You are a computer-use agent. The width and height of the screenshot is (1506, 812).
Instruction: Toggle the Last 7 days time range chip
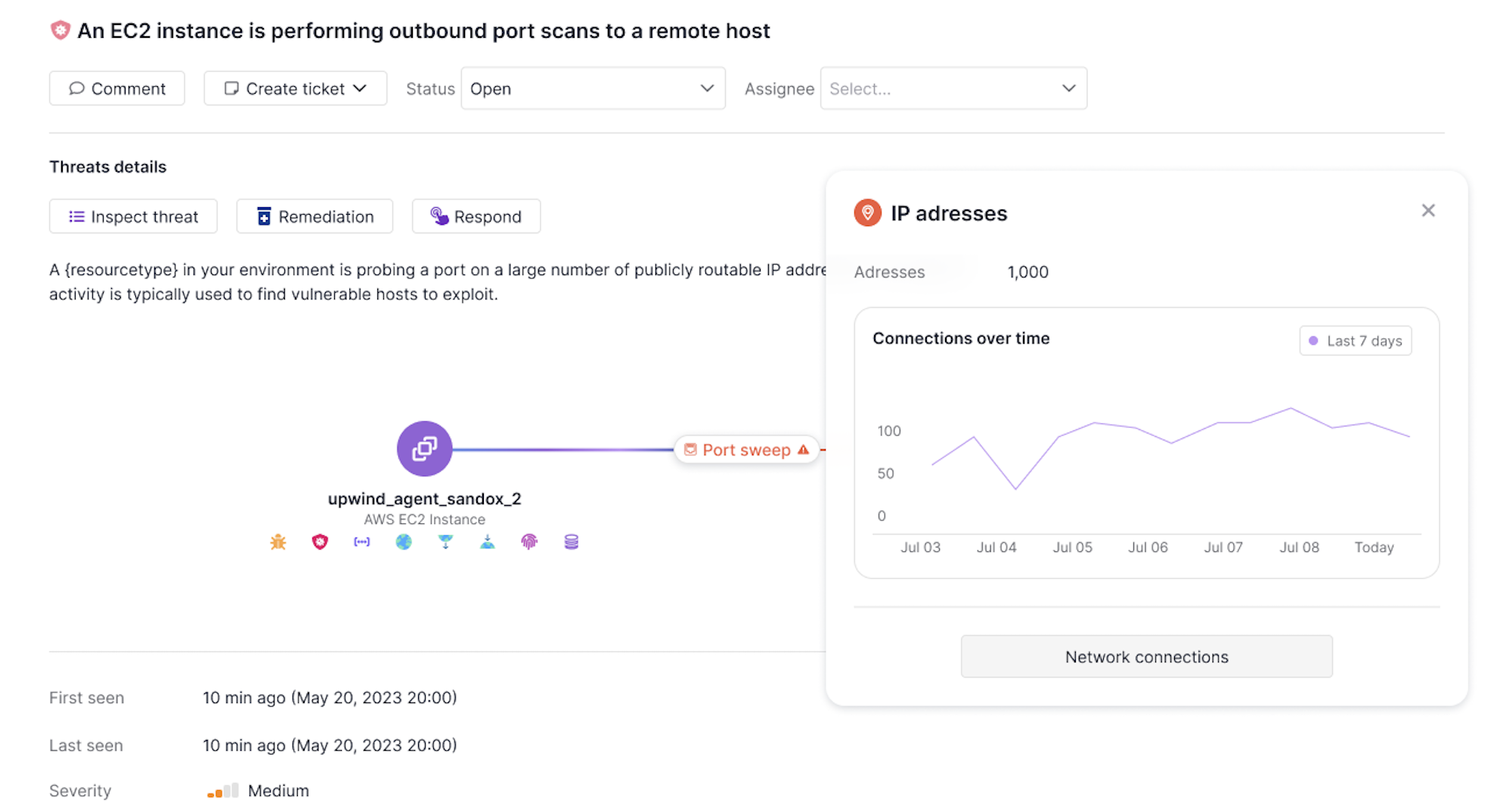[x=1355, y=340]
